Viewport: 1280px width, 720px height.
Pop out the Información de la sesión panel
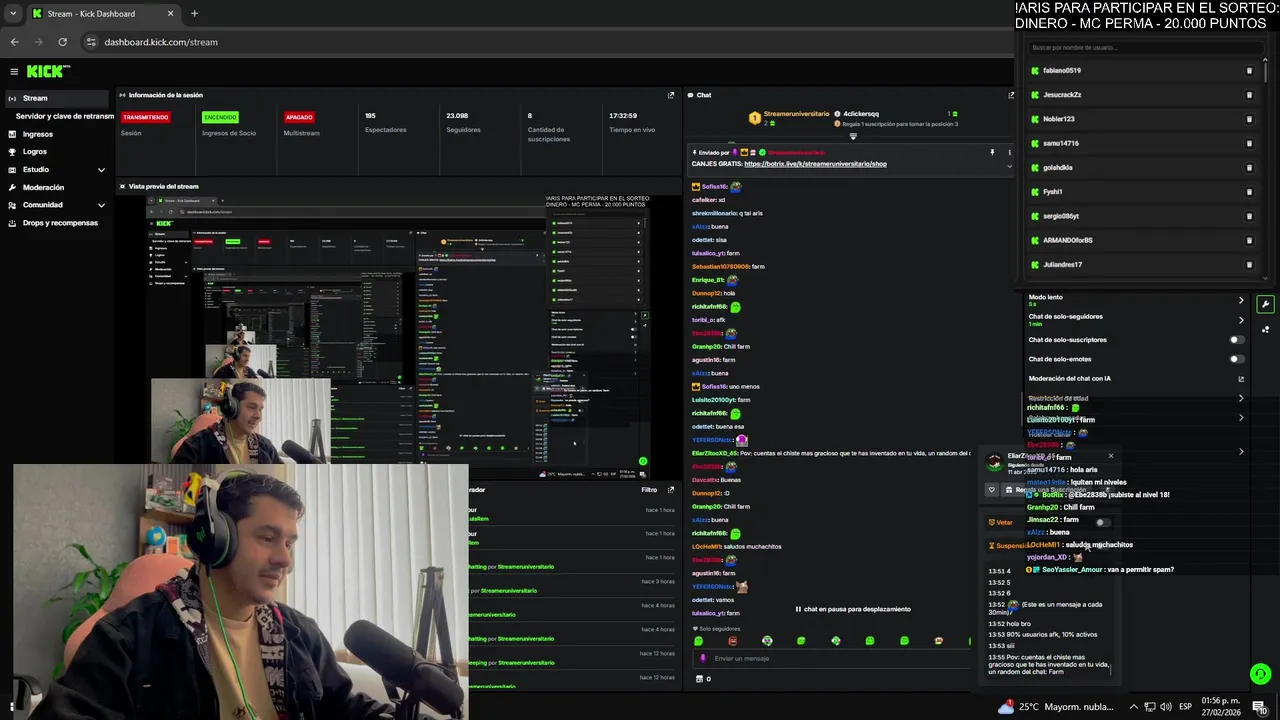coord(671,95)
